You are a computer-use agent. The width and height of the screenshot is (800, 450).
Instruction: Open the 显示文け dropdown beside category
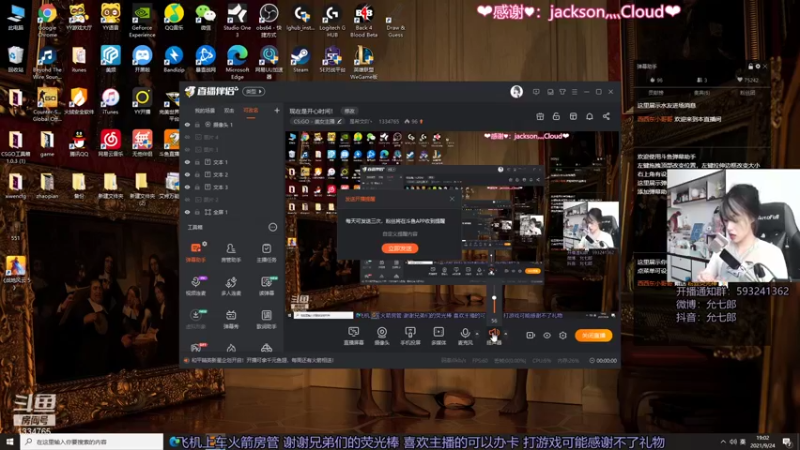[361, 121]
